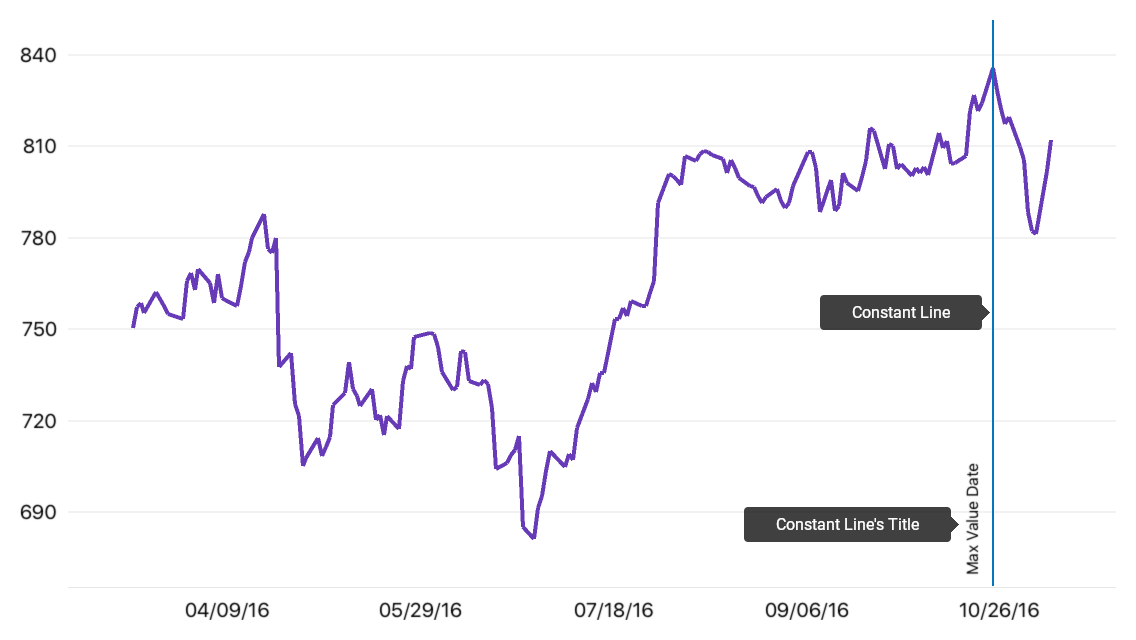Screen dimensions: 1136x640
Task: Click the first point of the purple series
Action: click(x=133, y=327)
